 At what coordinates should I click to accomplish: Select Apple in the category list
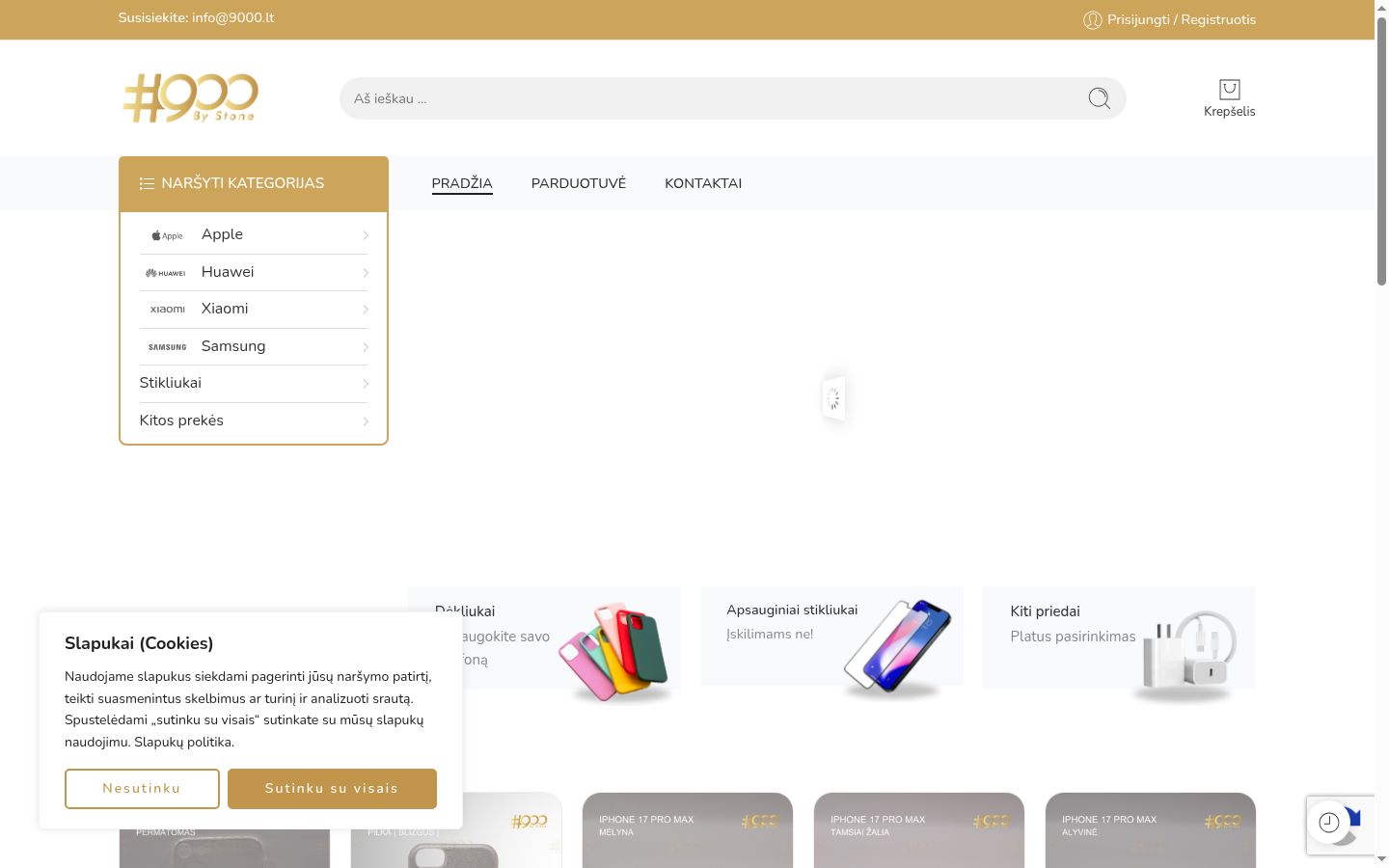point(222,234)
